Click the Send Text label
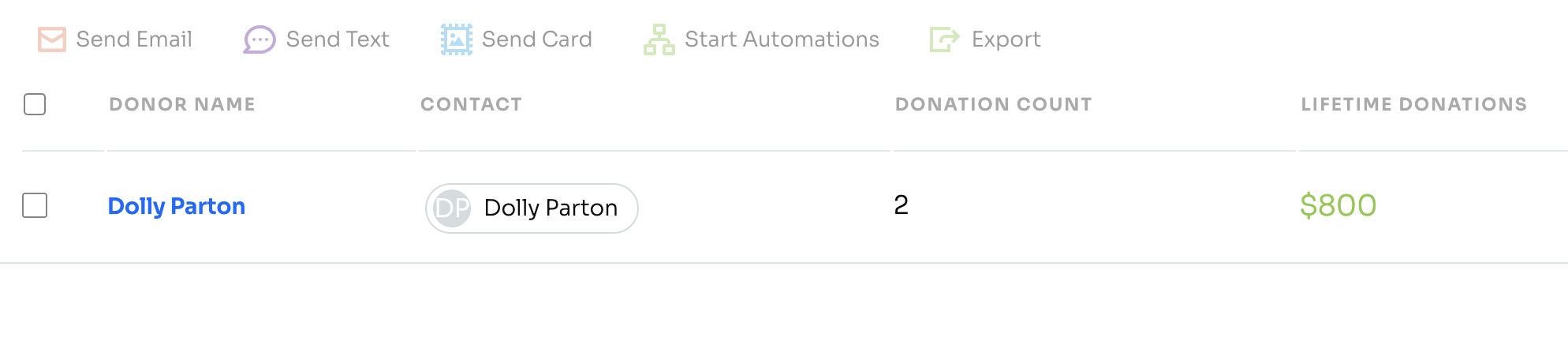 pos(338,39)
